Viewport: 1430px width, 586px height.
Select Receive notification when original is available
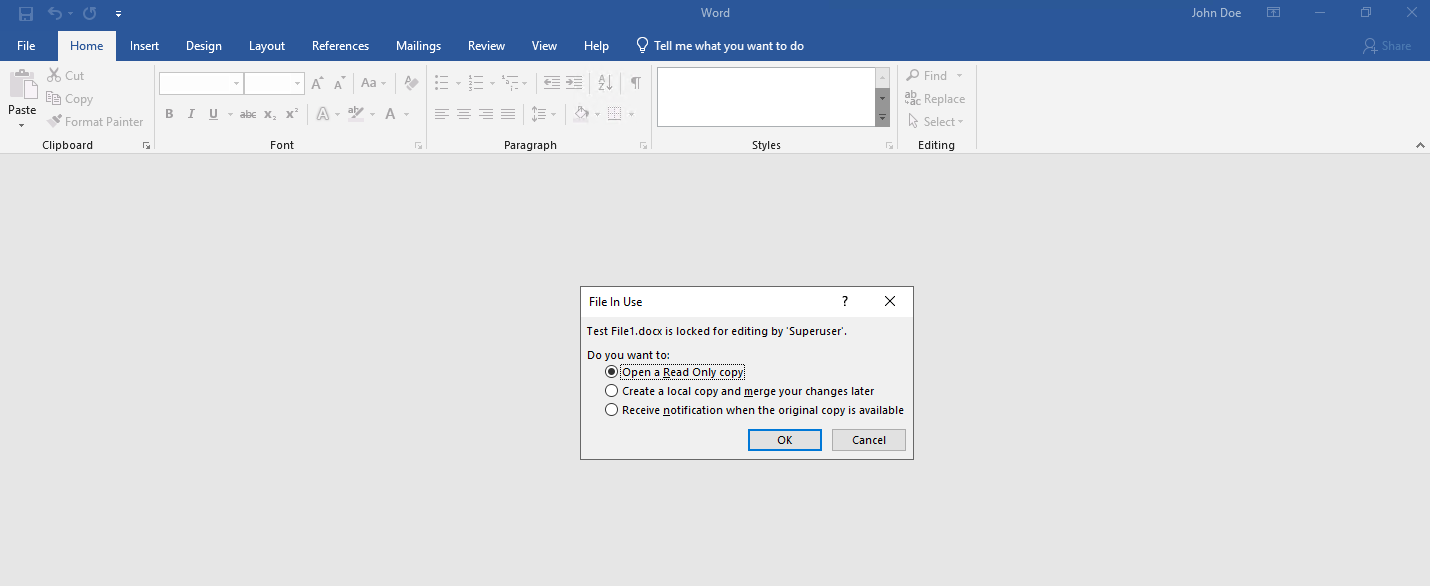612,410
